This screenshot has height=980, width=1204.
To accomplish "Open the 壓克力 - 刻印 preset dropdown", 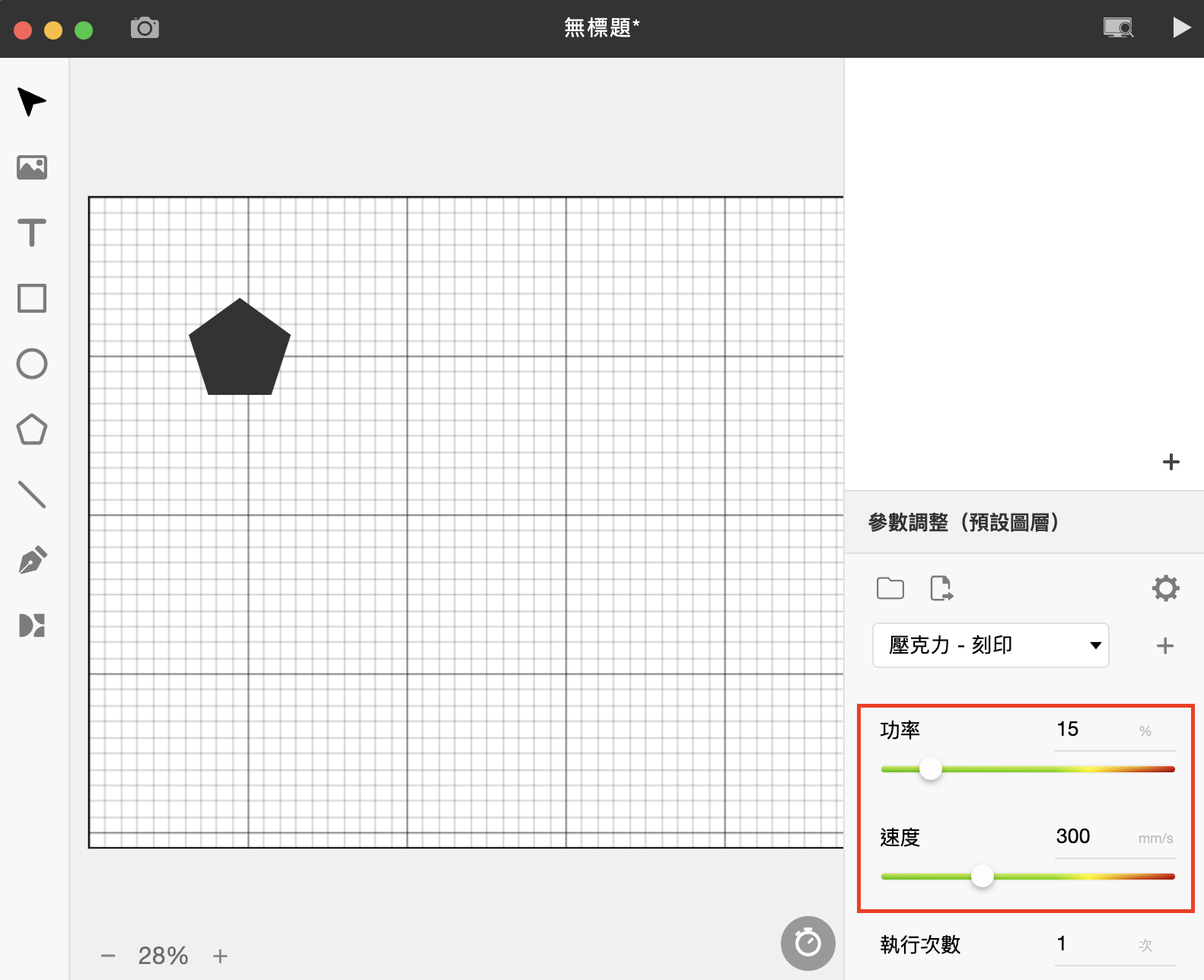I will pyautogui.click(x=990, y=645).
